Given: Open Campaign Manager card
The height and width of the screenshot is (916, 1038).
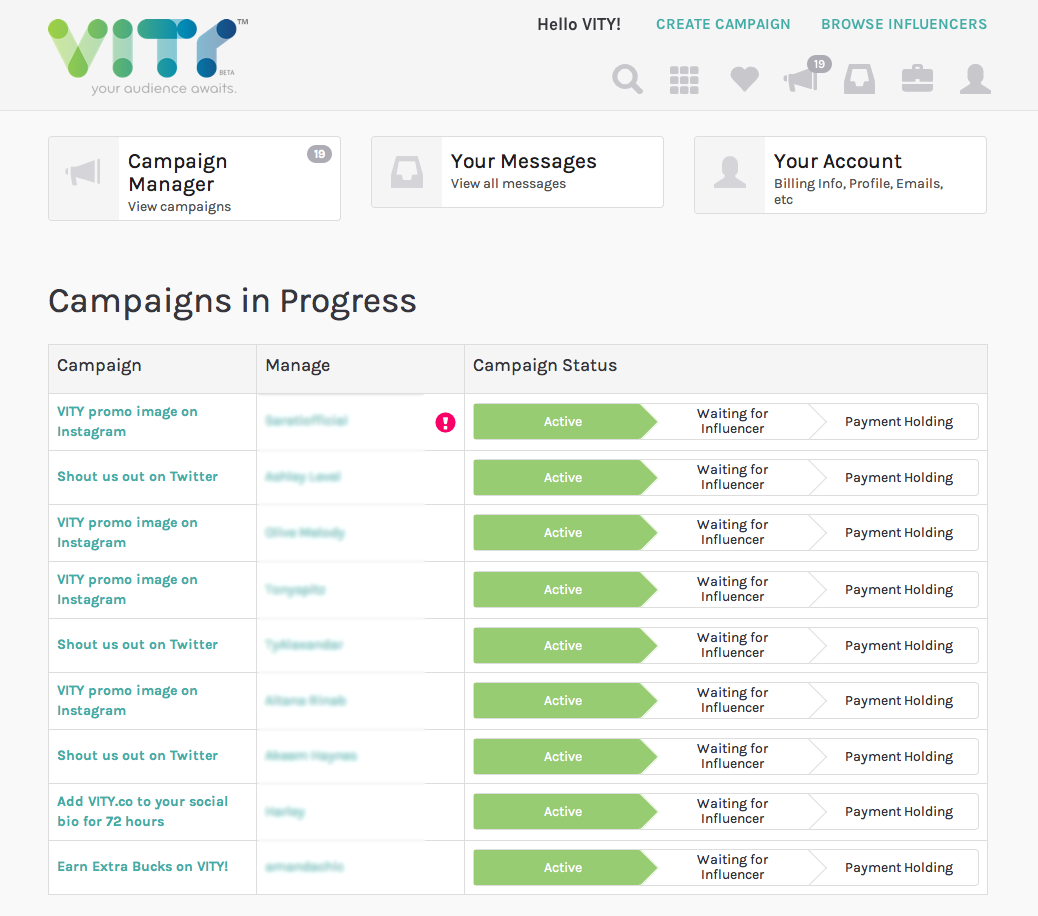Looking at the screenshot, I should click(194, 178).
